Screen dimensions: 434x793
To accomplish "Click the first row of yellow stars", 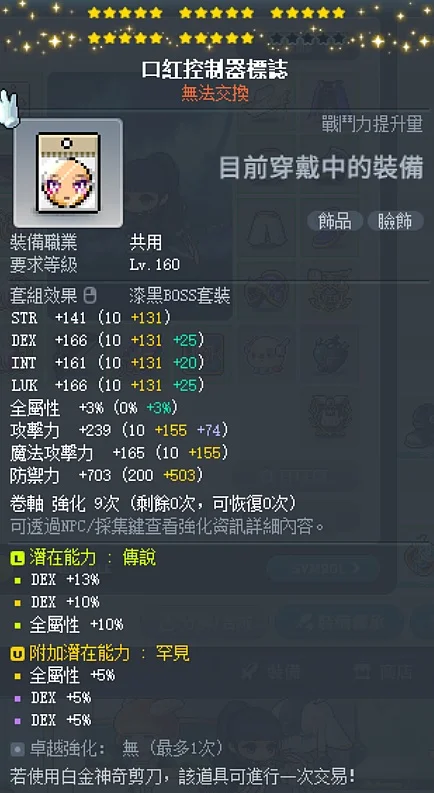I will [x=216, y=13].
